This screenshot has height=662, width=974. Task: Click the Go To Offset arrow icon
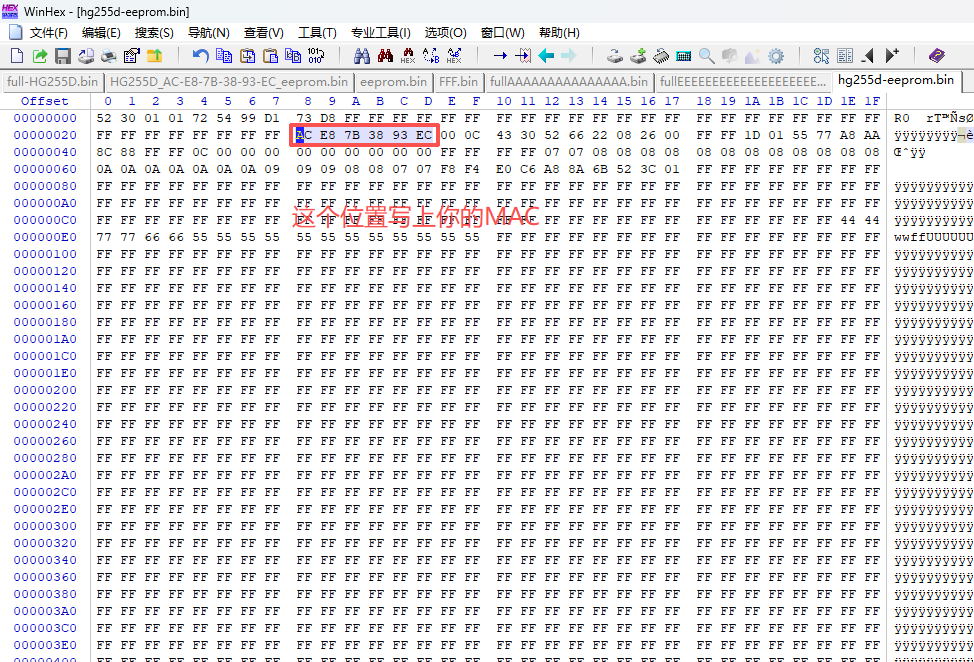pyautogui.click(x=500, y=56)
